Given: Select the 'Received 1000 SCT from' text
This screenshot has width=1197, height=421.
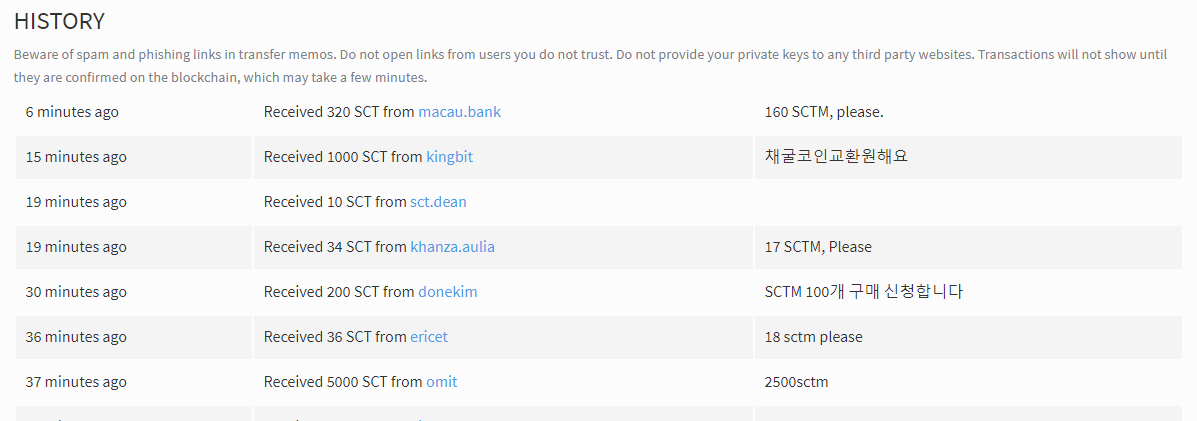Looking at the screenshot, I should coord(343,157).
